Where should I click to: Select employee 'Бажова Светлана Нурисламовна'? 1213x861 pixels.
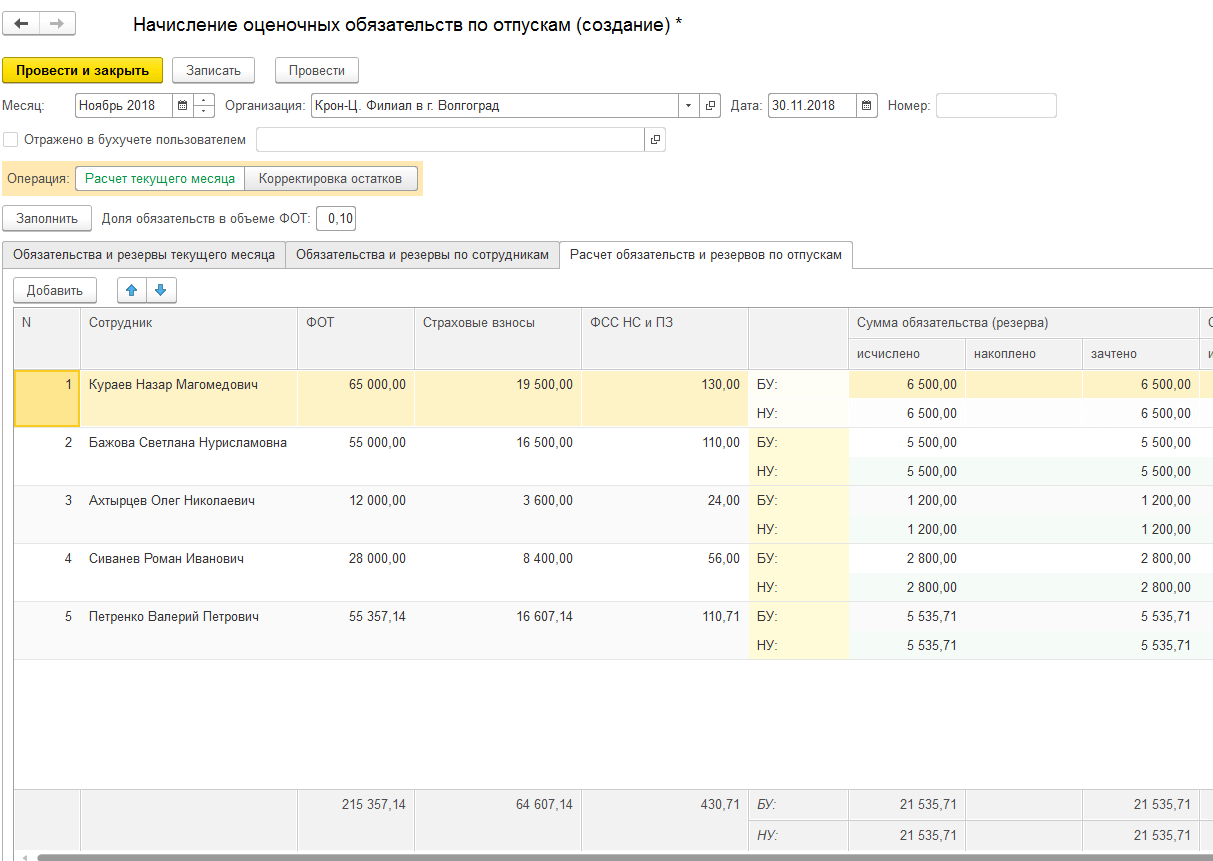pos(188,442)
